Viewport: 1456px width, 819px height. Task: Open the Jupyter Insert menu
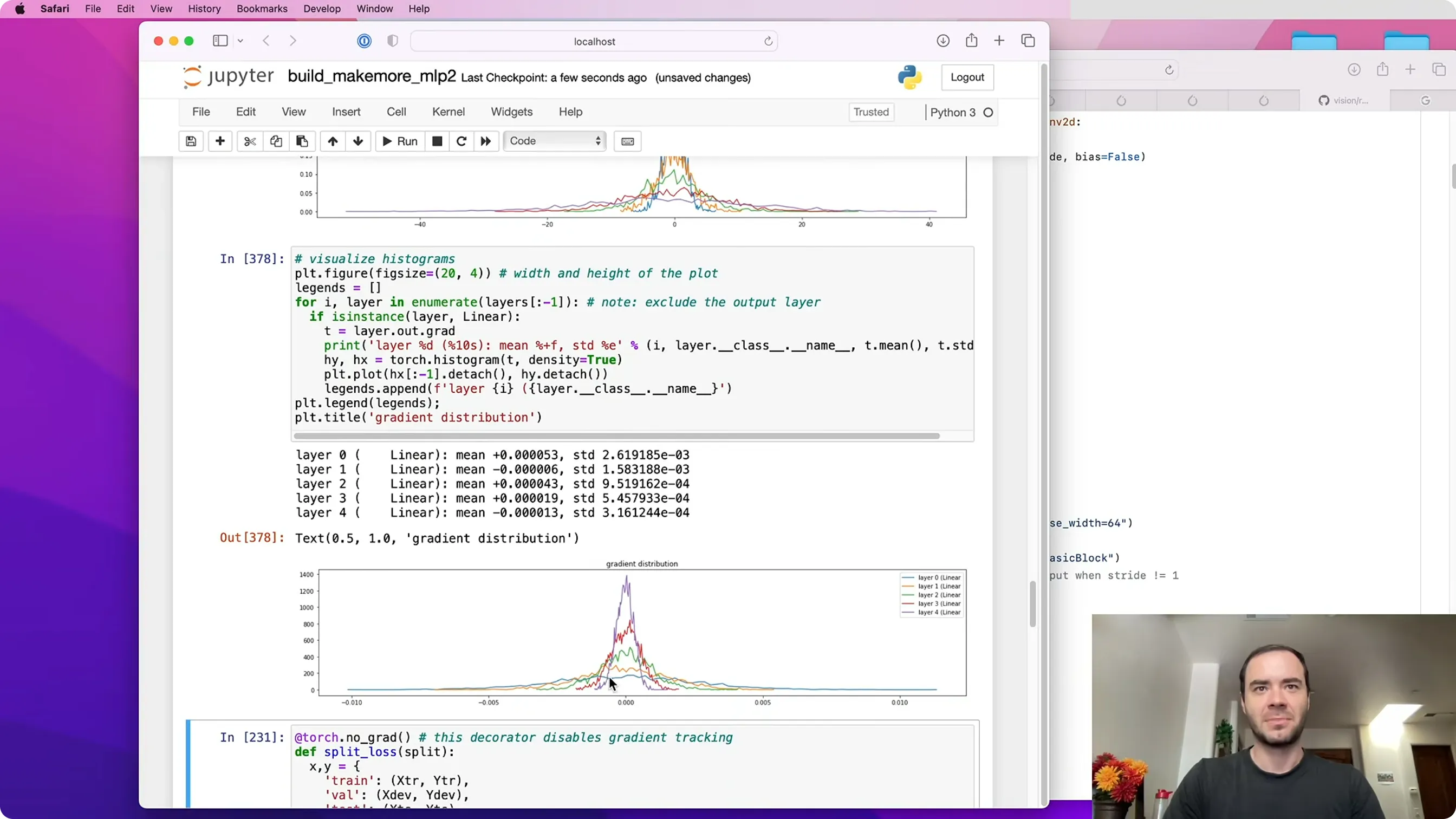347,112
